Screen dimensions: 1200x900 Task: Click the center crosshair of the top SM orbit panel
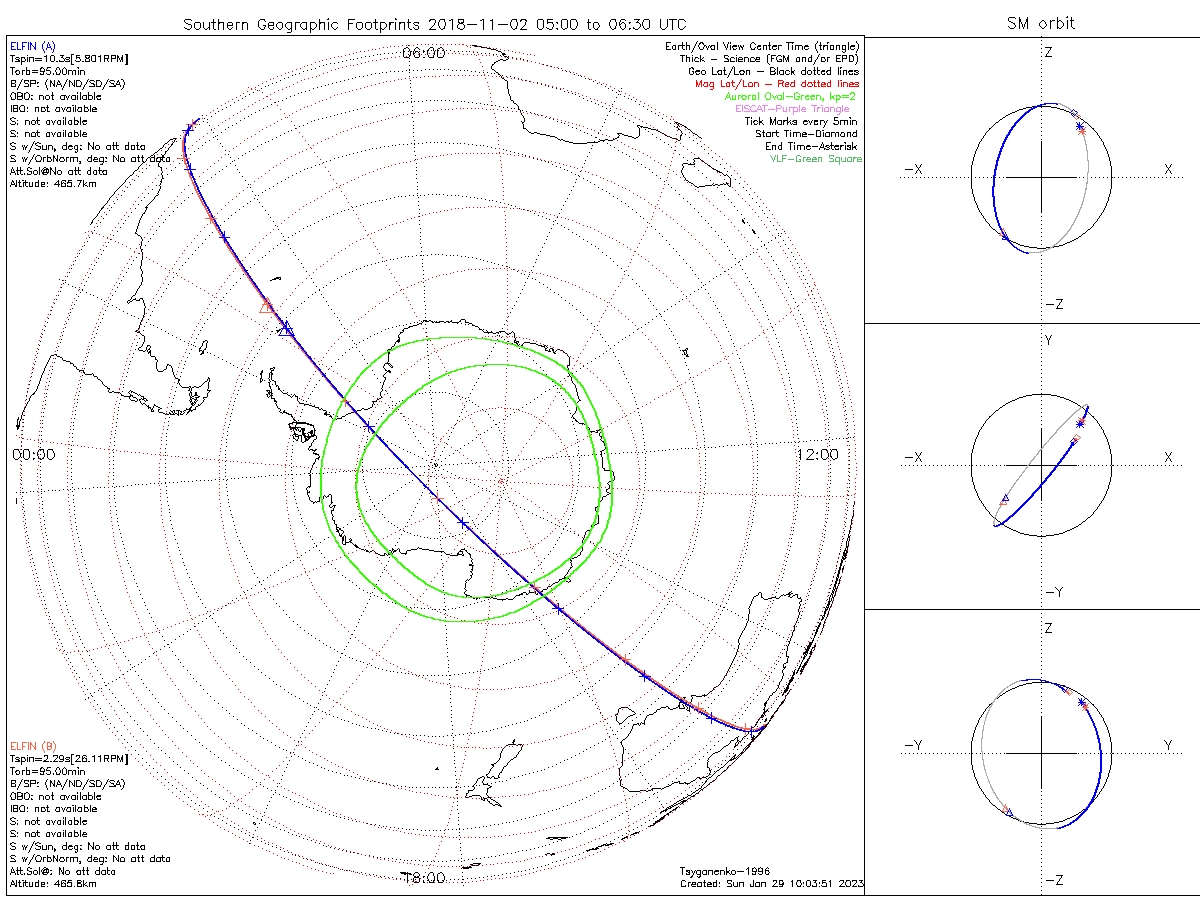click(x=1041, y=178)
